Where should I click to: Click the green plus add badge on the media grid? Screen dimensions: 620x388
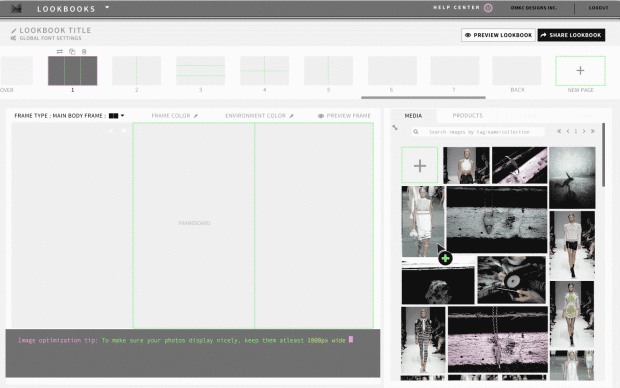445,259
